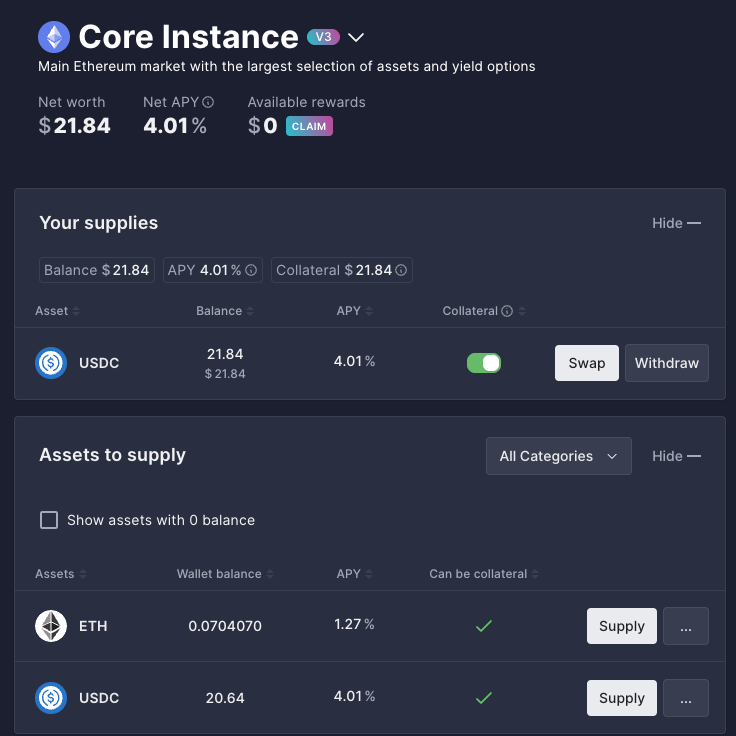Disable the USDC collateral toggle
This screenshot has height=736, width=736.
click(484, 363)
